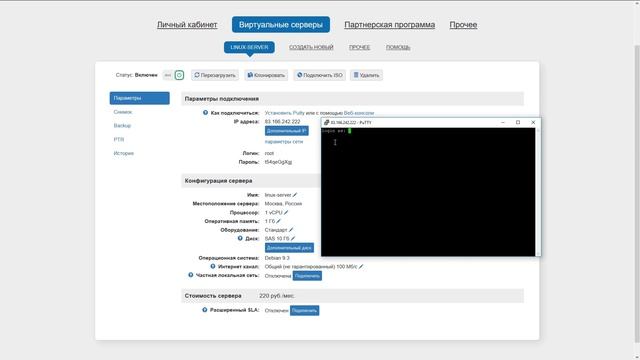This screenshot has height=360, width=640.
Task: Click the Debian 9.3 operating system text
Action: pos(277,258)
